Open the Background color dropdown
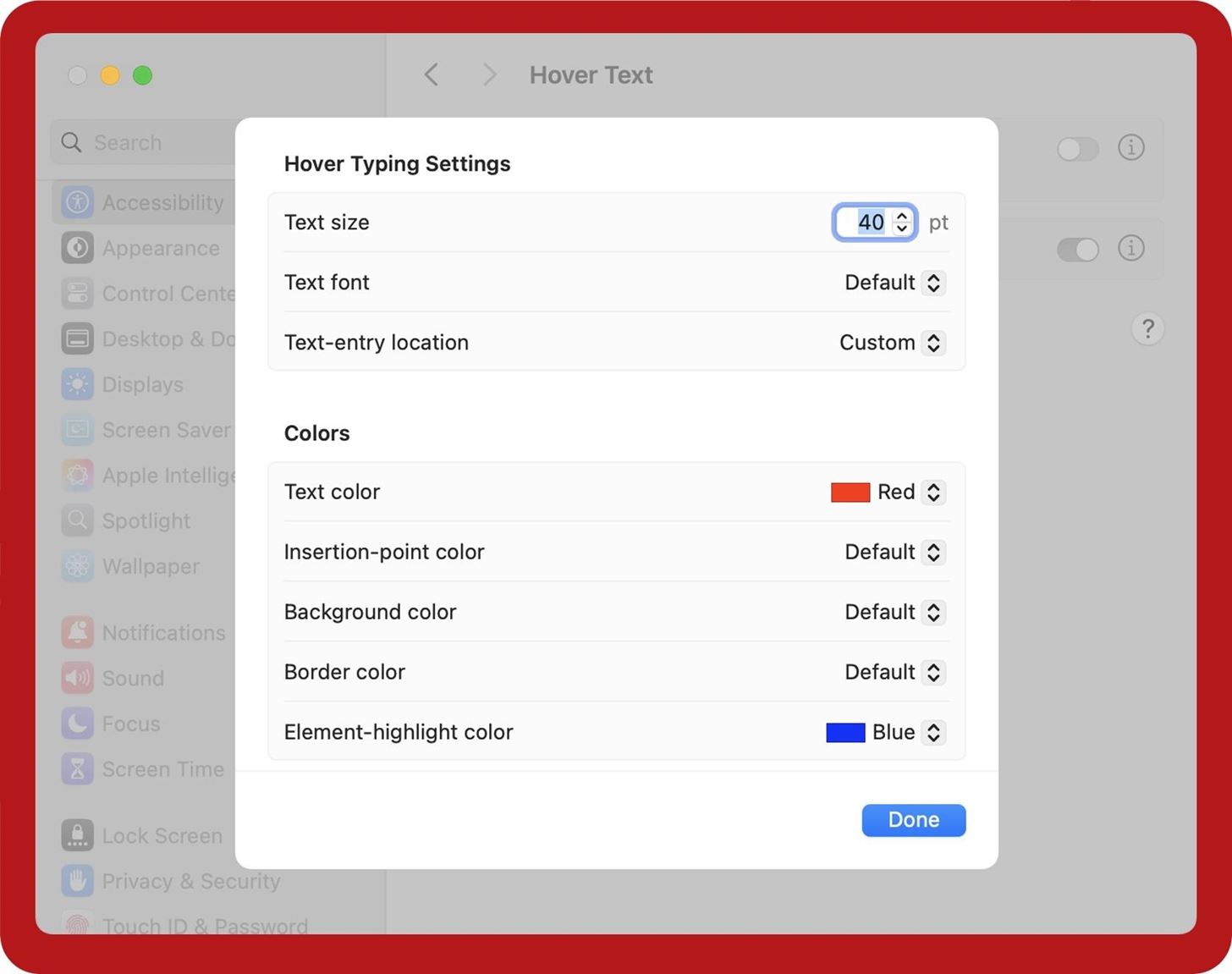This screenshot has width=1232, height=974. [933, 612]
